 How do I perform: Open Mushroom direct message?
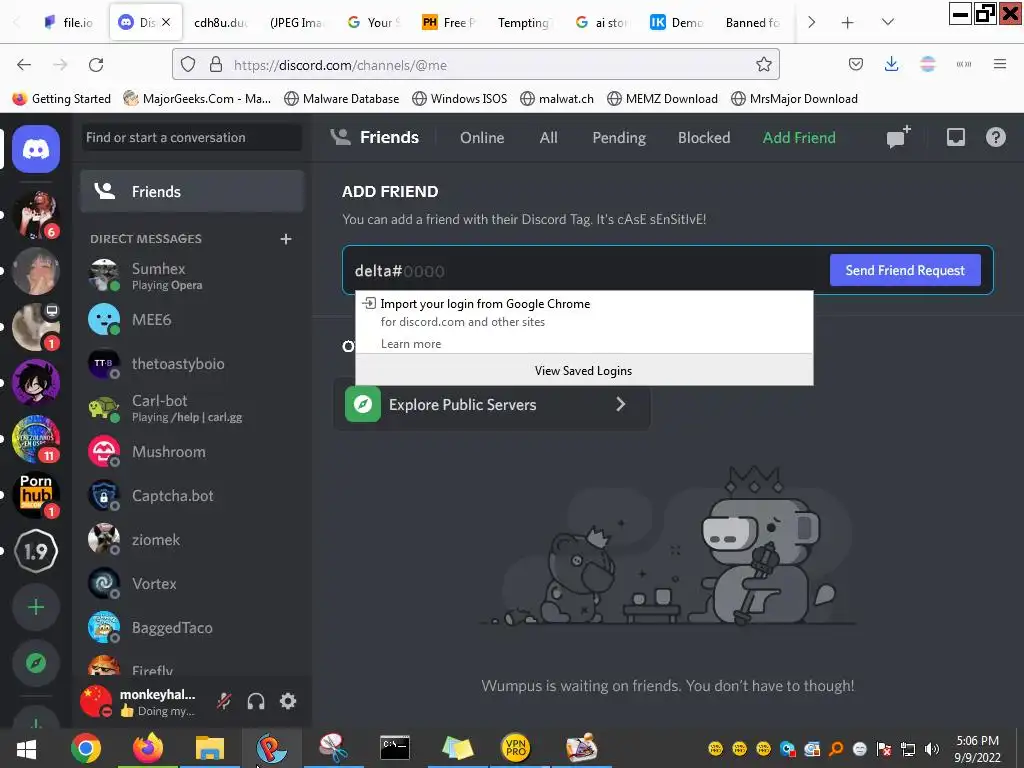pos(192,452)
